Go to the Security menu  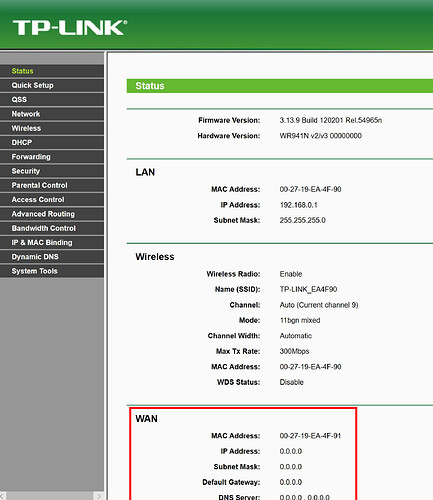click(x=52, y=171)
